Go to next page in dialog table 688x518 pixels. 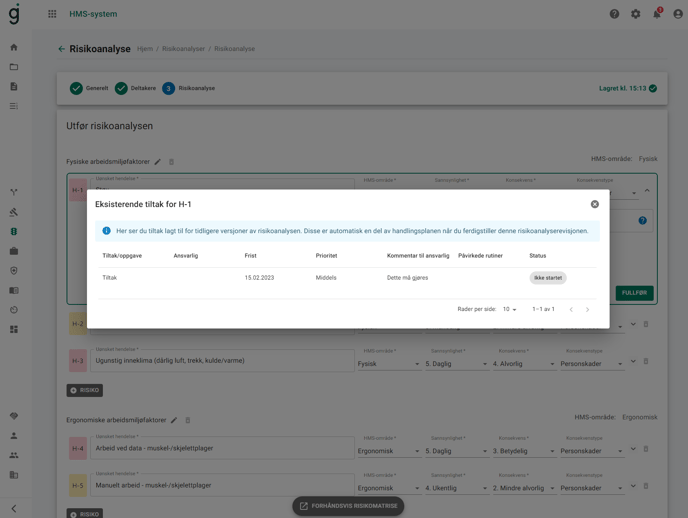pyautogui.click(x=588, y=309)
